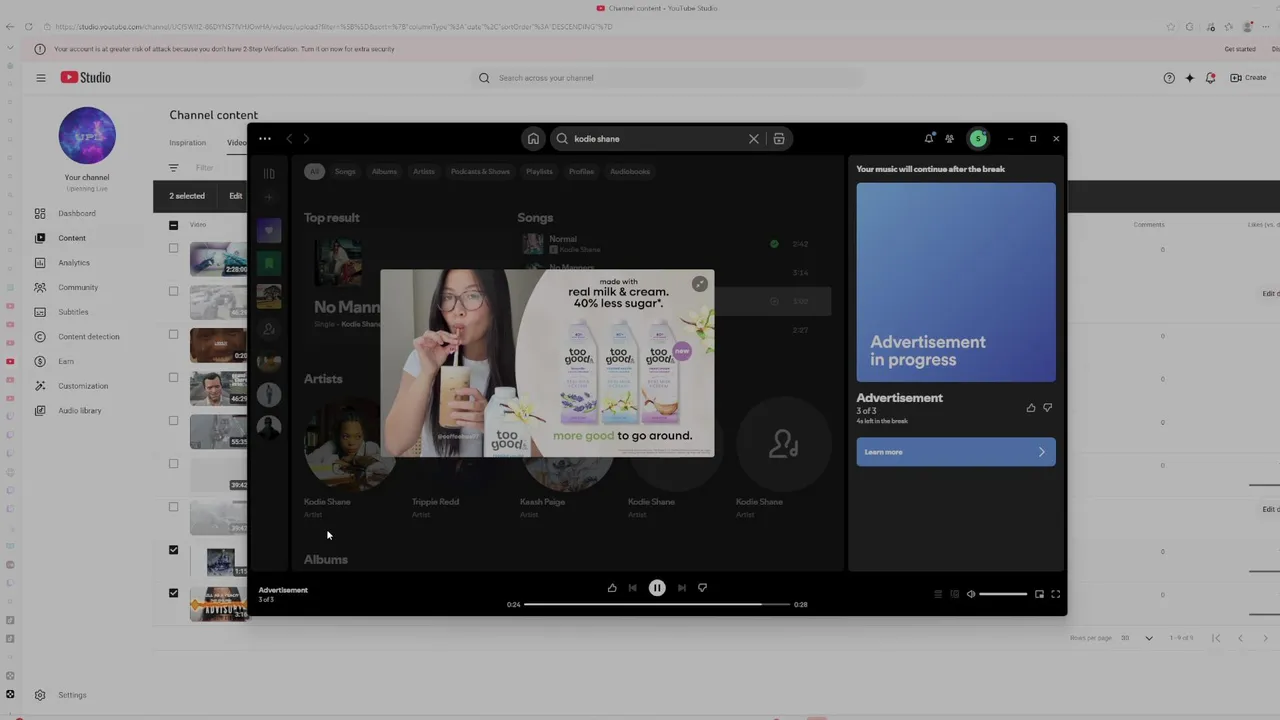Open Spotify queue icon
This screenshot has width=1280, height=720.
(938, 594)
